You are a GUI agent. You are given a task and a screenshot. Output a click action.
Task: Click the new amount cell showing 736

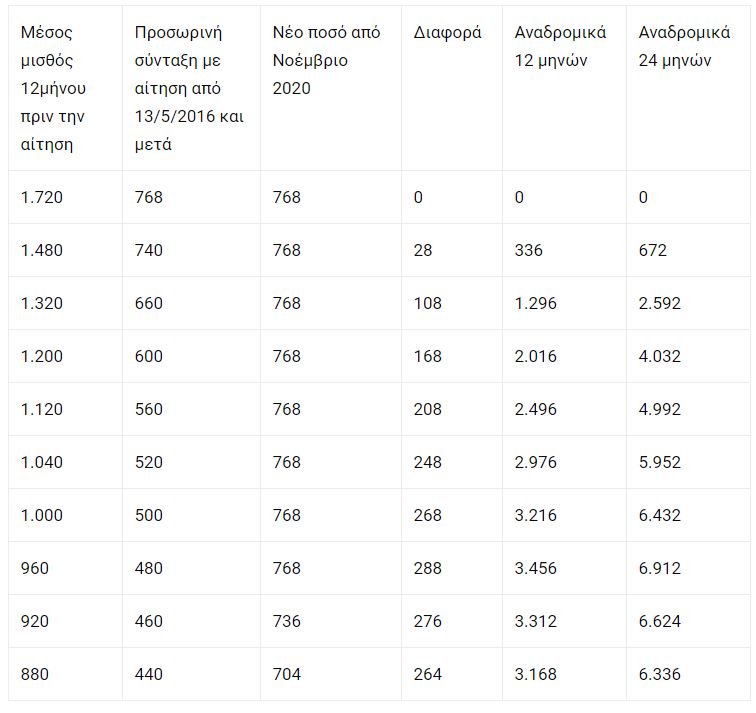click(x=286, y=621)
